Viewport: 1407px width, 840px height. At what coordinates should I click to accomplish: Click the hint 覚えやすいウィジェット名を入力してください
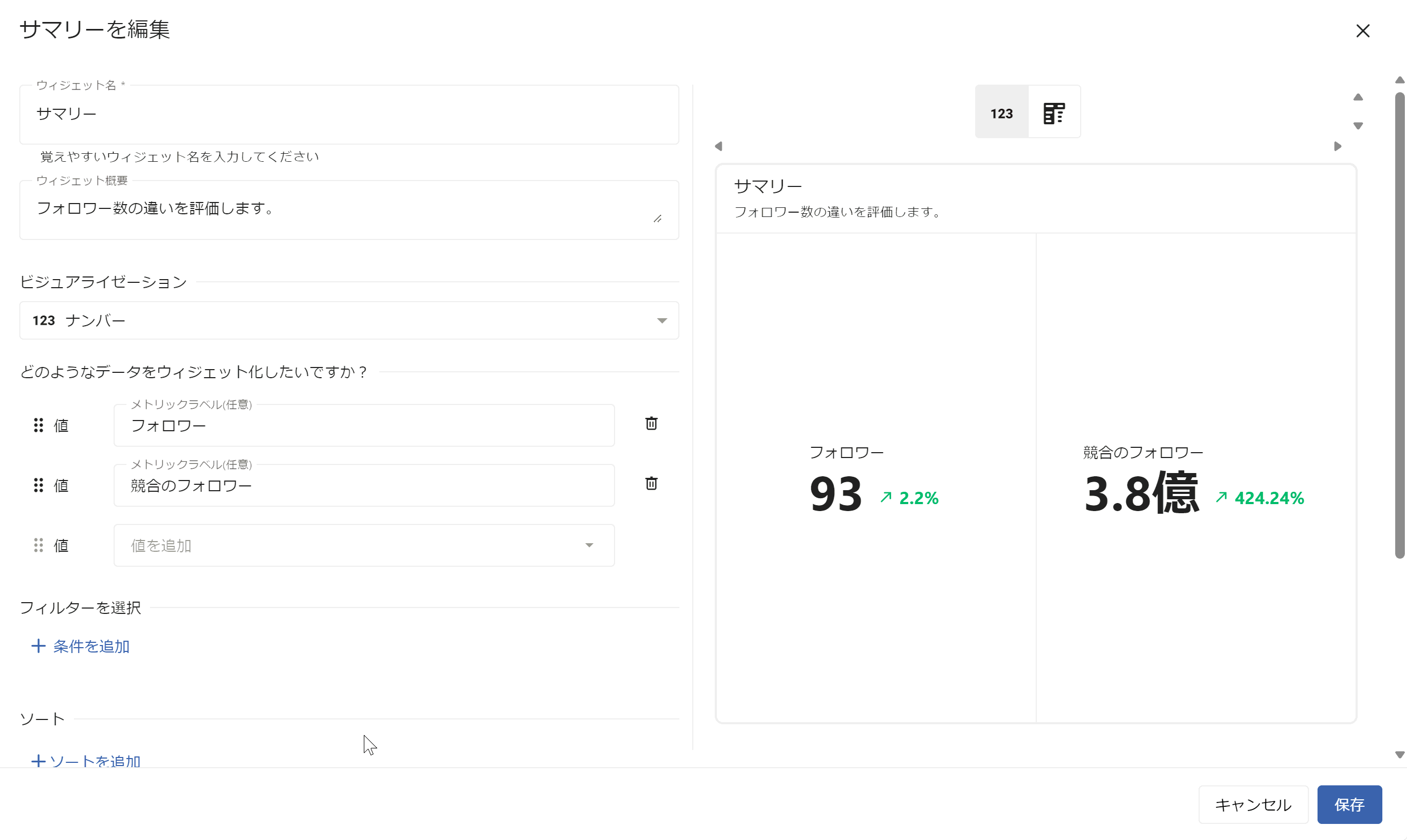[179, 156]
